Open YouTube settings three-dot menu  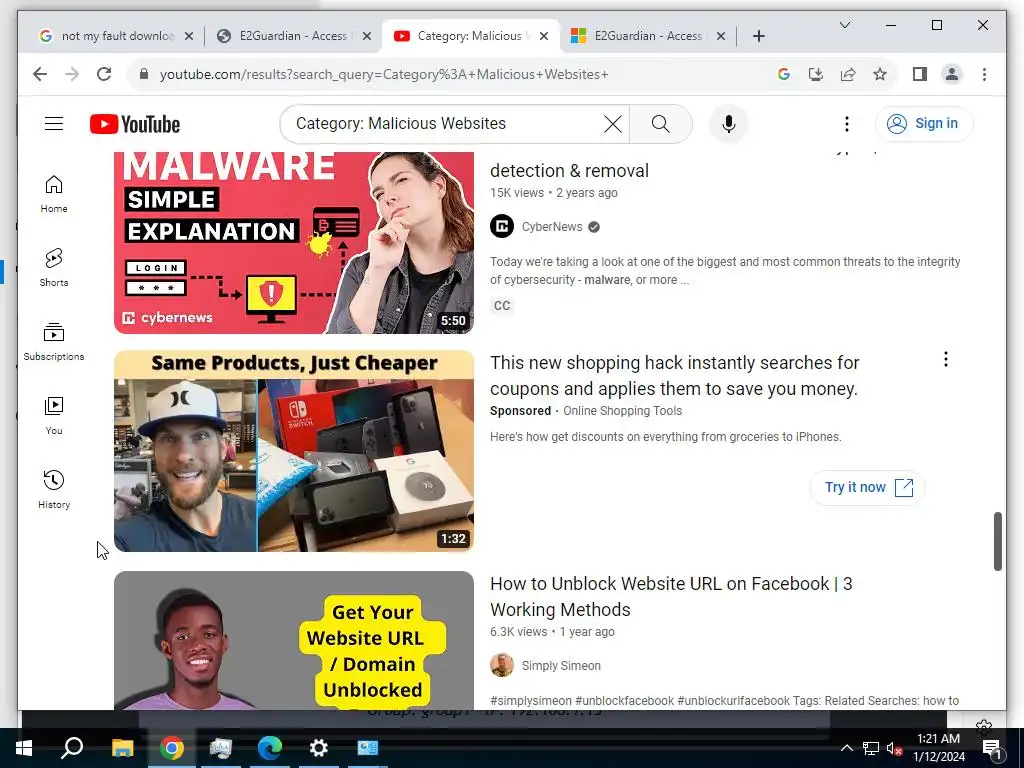846,123
